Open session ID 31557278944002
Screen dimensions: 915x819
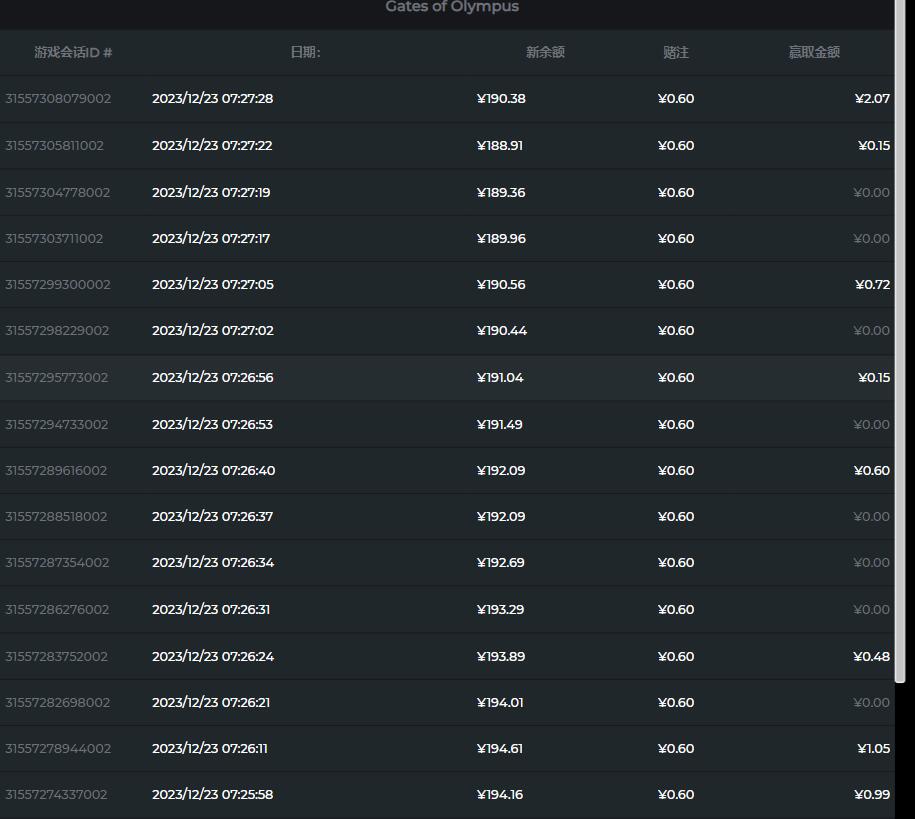pos(58,749)
